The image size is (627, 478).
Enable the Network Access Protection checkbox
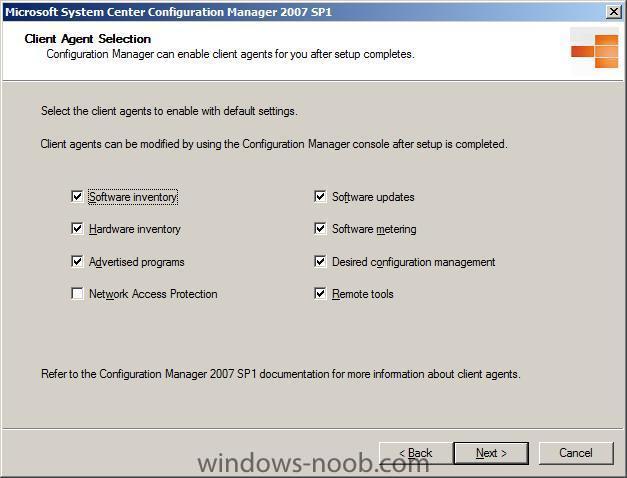pyautogui.click(x=77, y=293)
